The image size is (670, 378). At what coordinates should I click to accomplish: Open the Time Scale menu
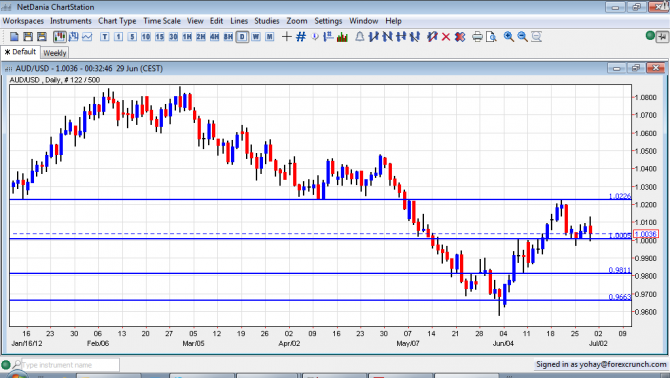[x=162, y=21]
